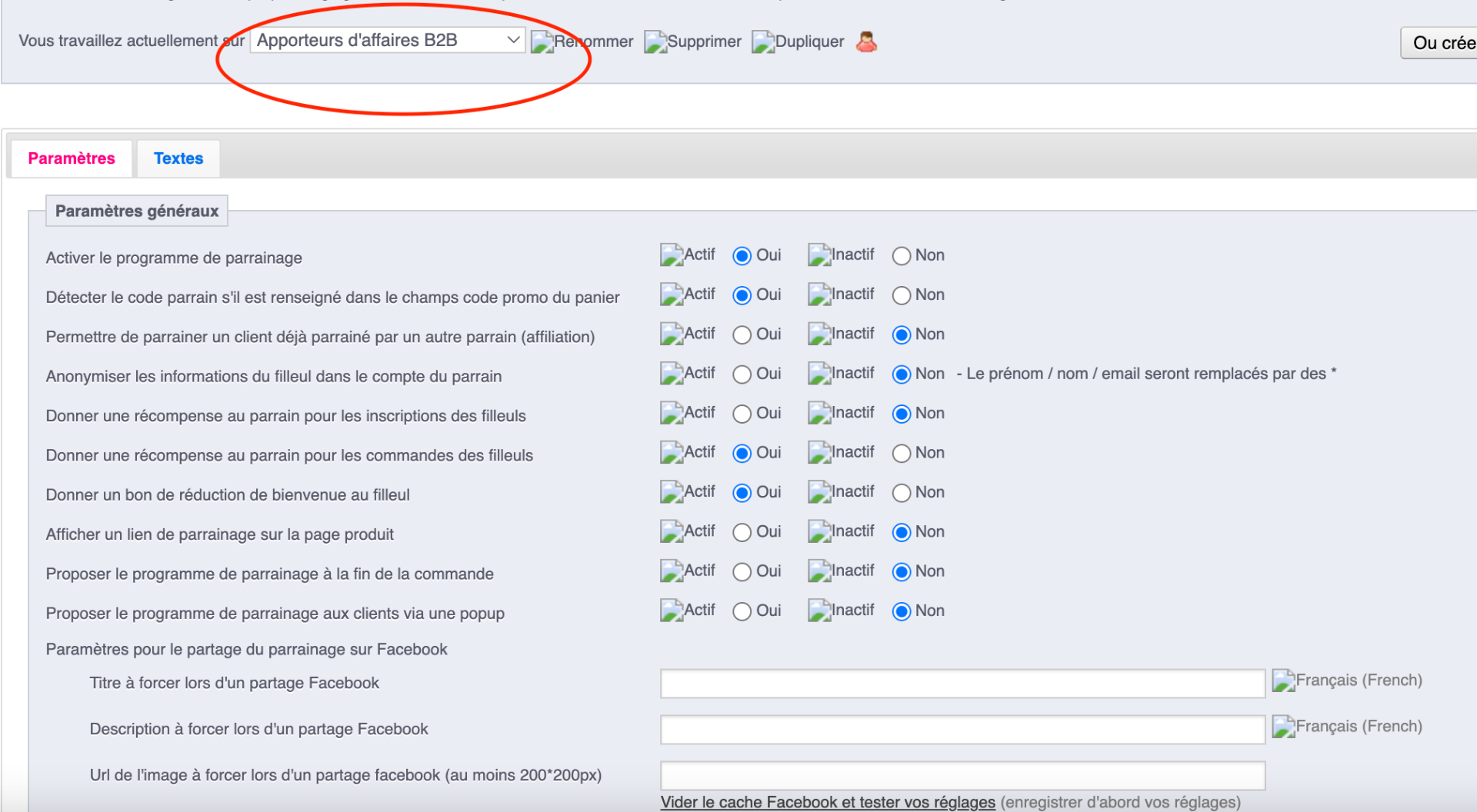Select Oui for "Activer le programme de parrainage"
Screen dimensions: 1477x812
click(x=742, y=256)
